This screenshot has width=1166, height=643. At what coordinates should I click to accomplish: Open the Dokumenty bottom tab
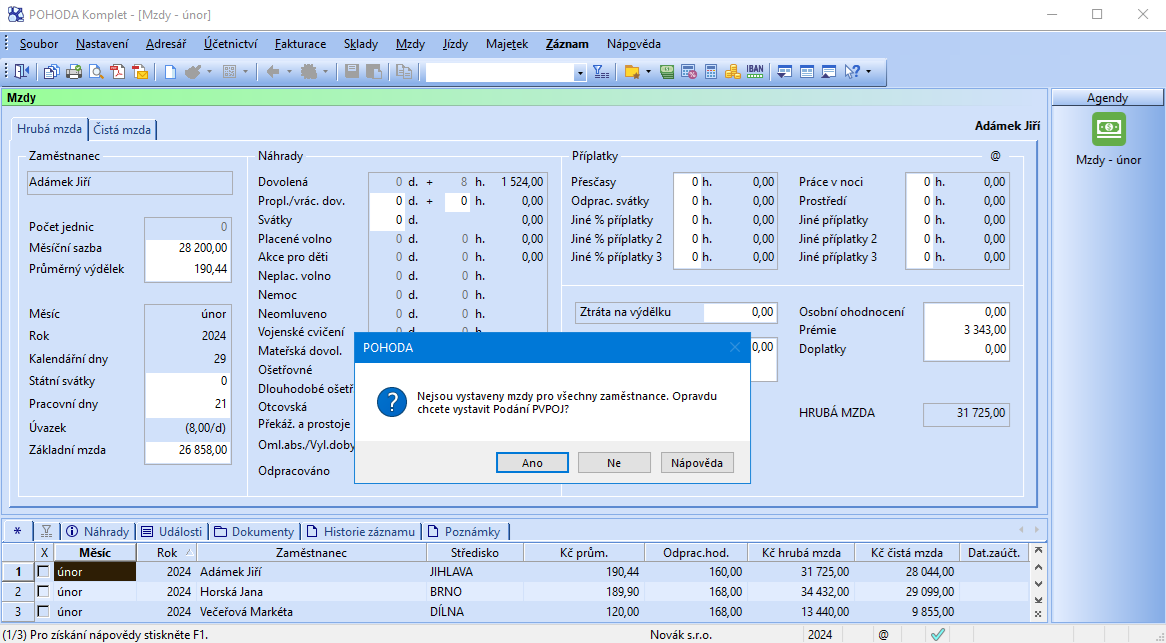254,531
